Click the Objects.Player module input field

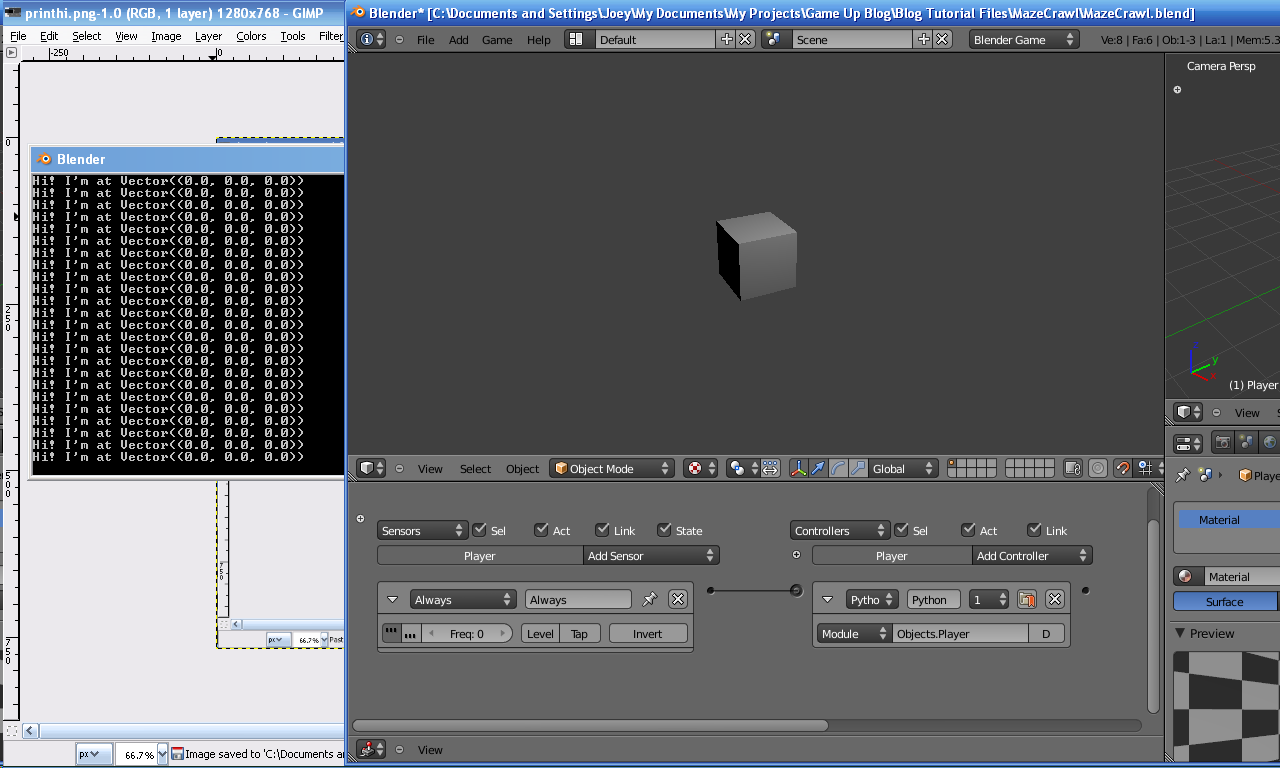tap(960, 634)
